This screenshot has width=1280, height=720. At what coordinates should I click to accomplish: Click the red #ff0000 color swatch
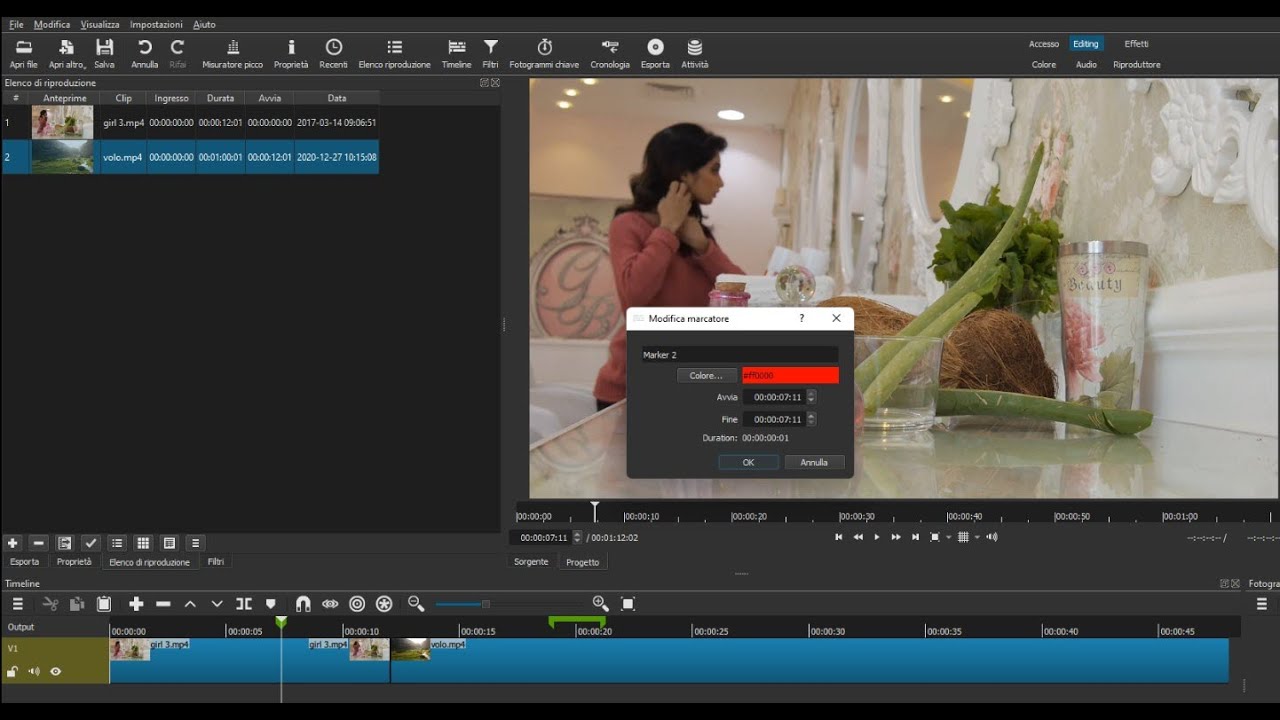790,376
